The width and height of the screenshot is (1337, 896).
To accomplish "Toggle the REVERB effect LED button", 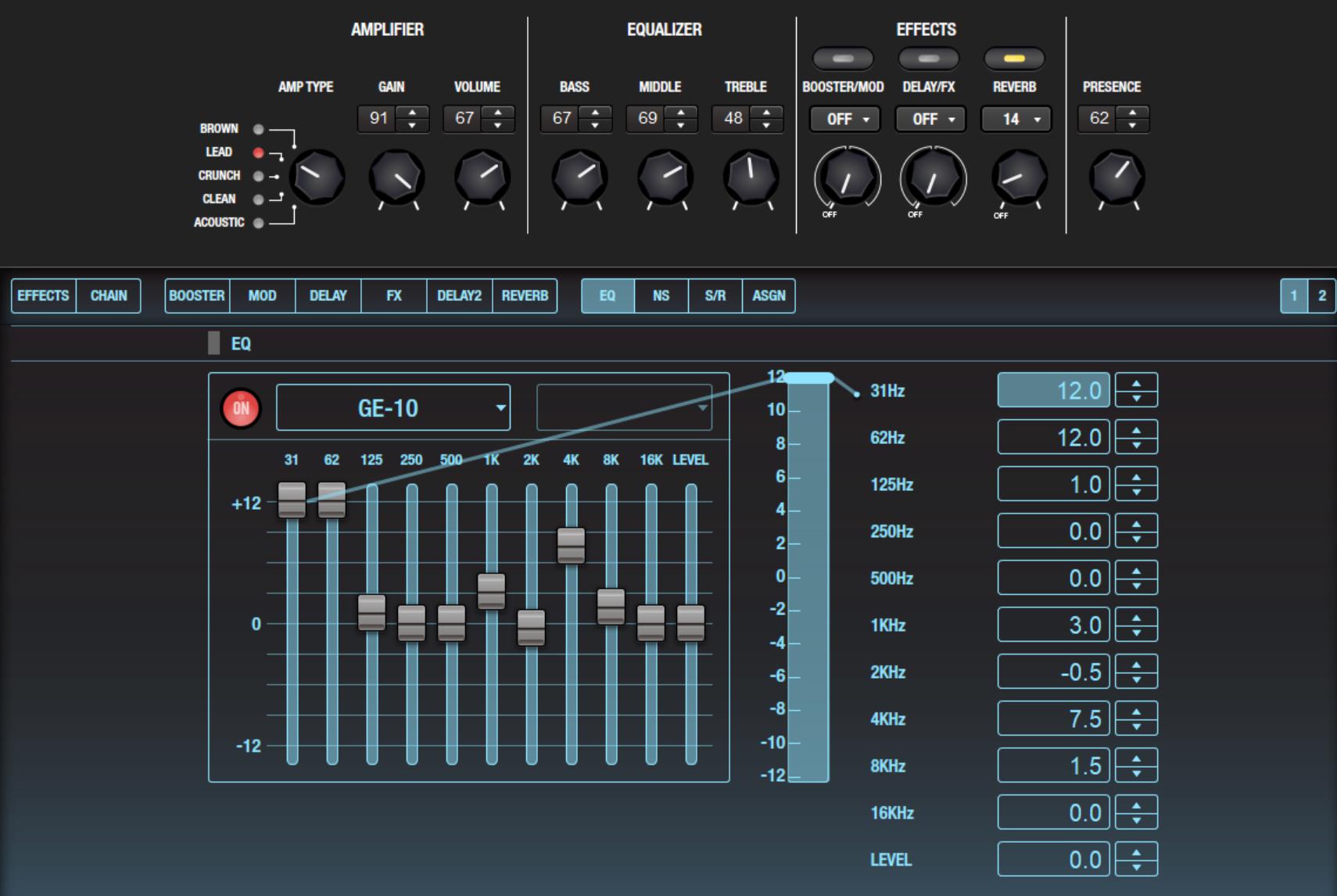I will 1014,59.
